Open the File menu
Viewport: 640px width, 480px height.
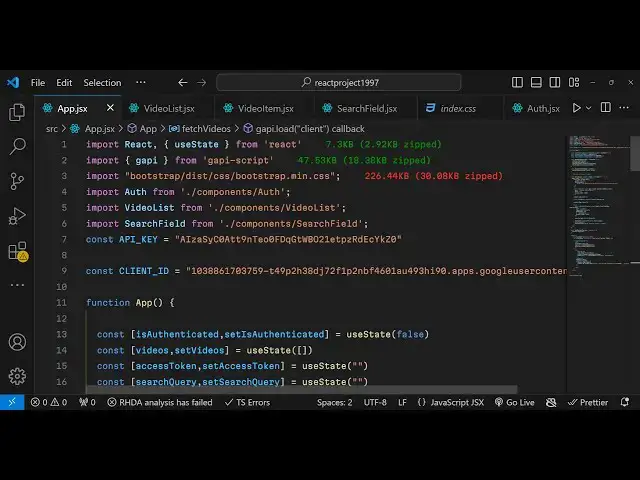[38, 82]
